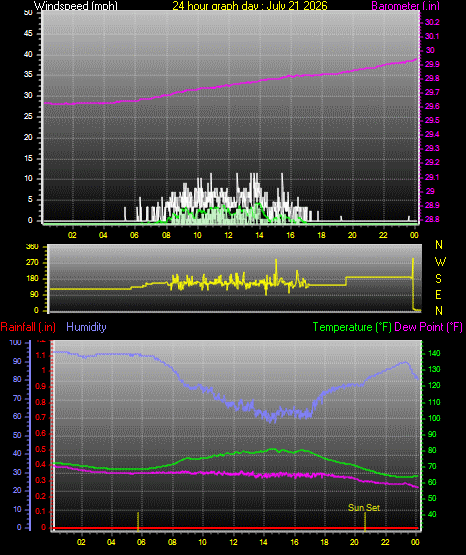Click the "E" compass letter beside wind direction graph
The width and height of the screenshot is (466, 555).
[438, 294]
